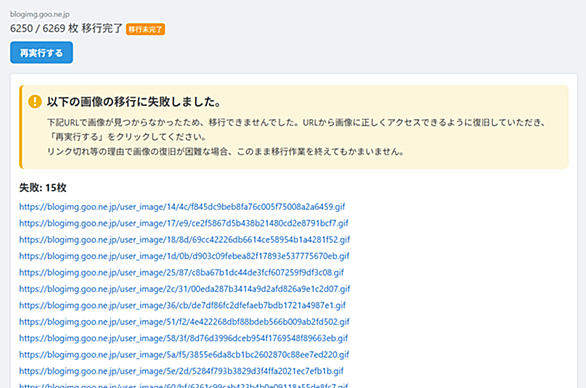Click the yellow exclamation warning icon

coord(35,101)
